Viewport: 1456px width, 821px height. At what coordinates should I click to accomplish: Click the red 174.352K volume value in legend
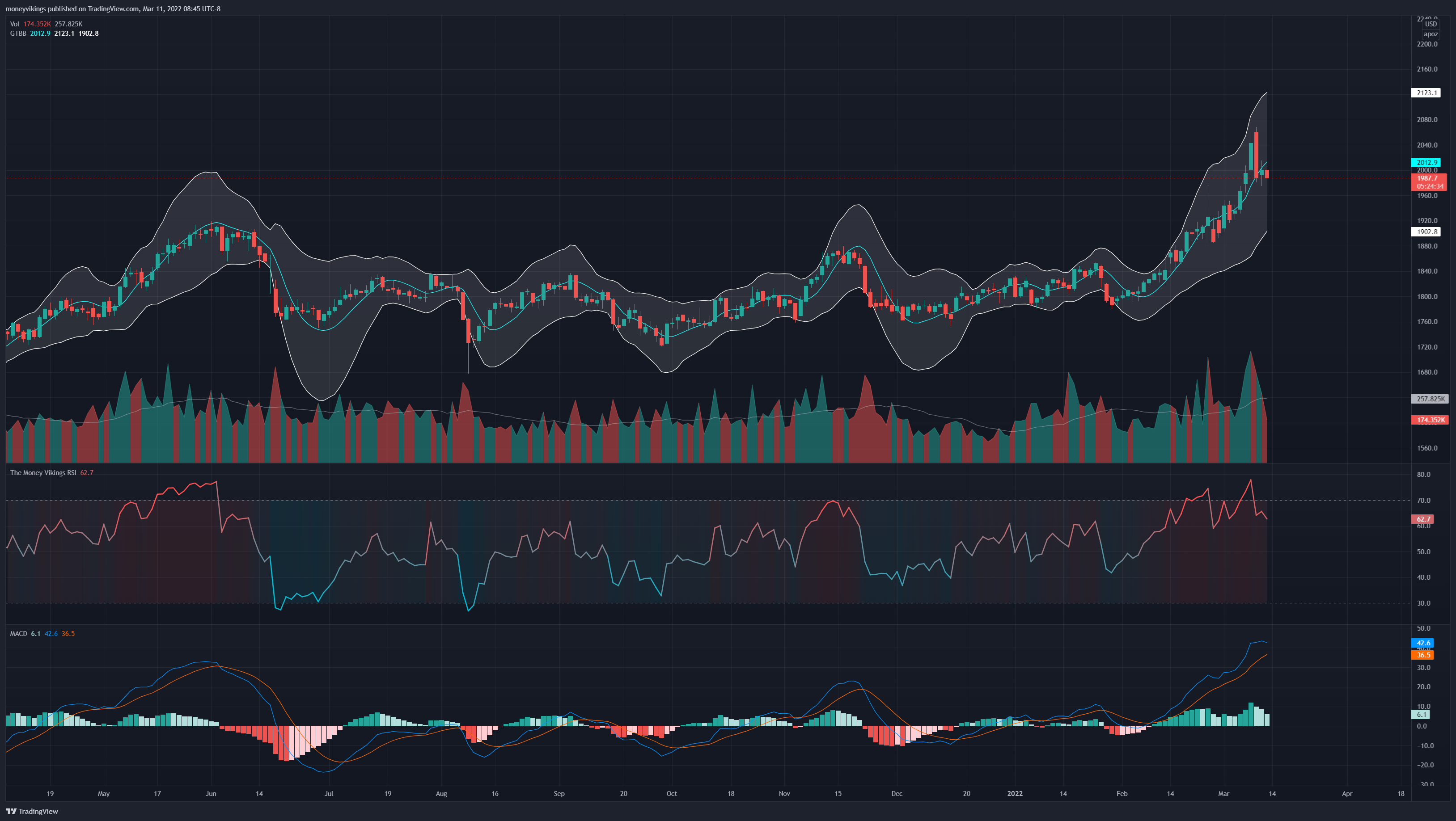point(37,24)
